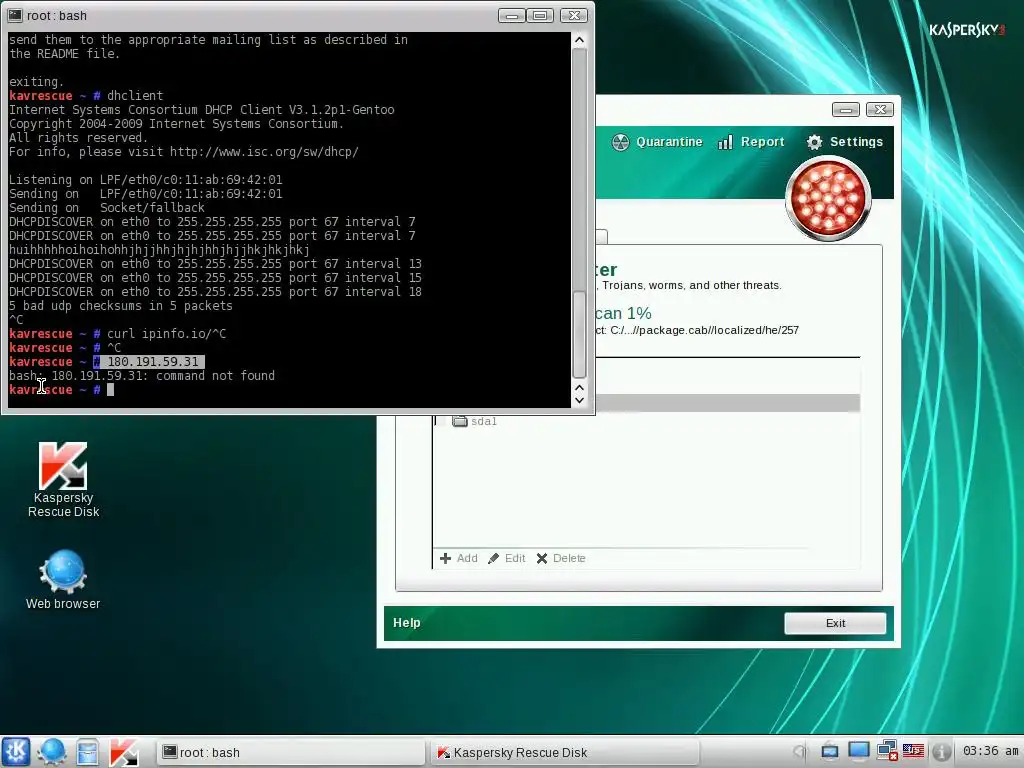Click the terminal prompt cursor on last line
This screenshot has width=1024, height=768.
(110, 390)
